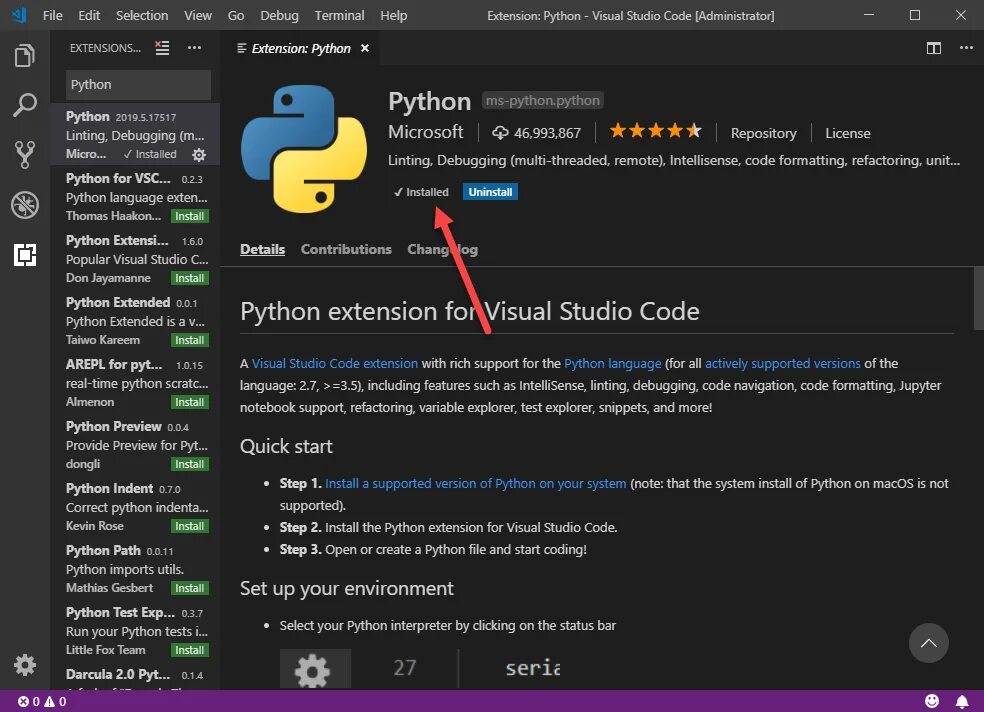Open the Manage gear in activity bar
Image resolution: width=984 pixels, height=712 pixels.
25,665
